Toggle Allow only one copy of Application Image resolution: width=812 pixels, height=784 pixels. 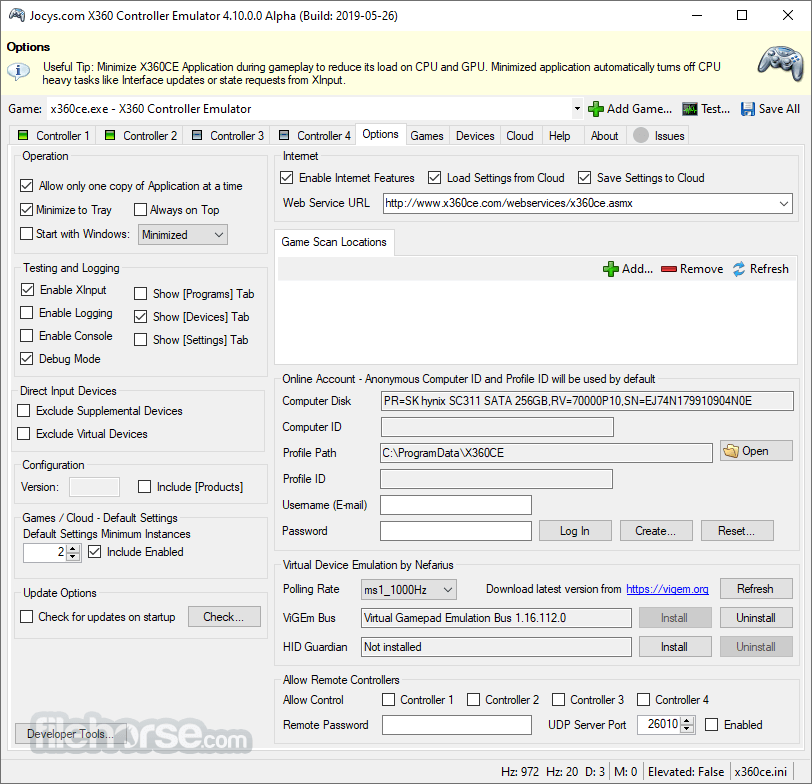point(26,185)
